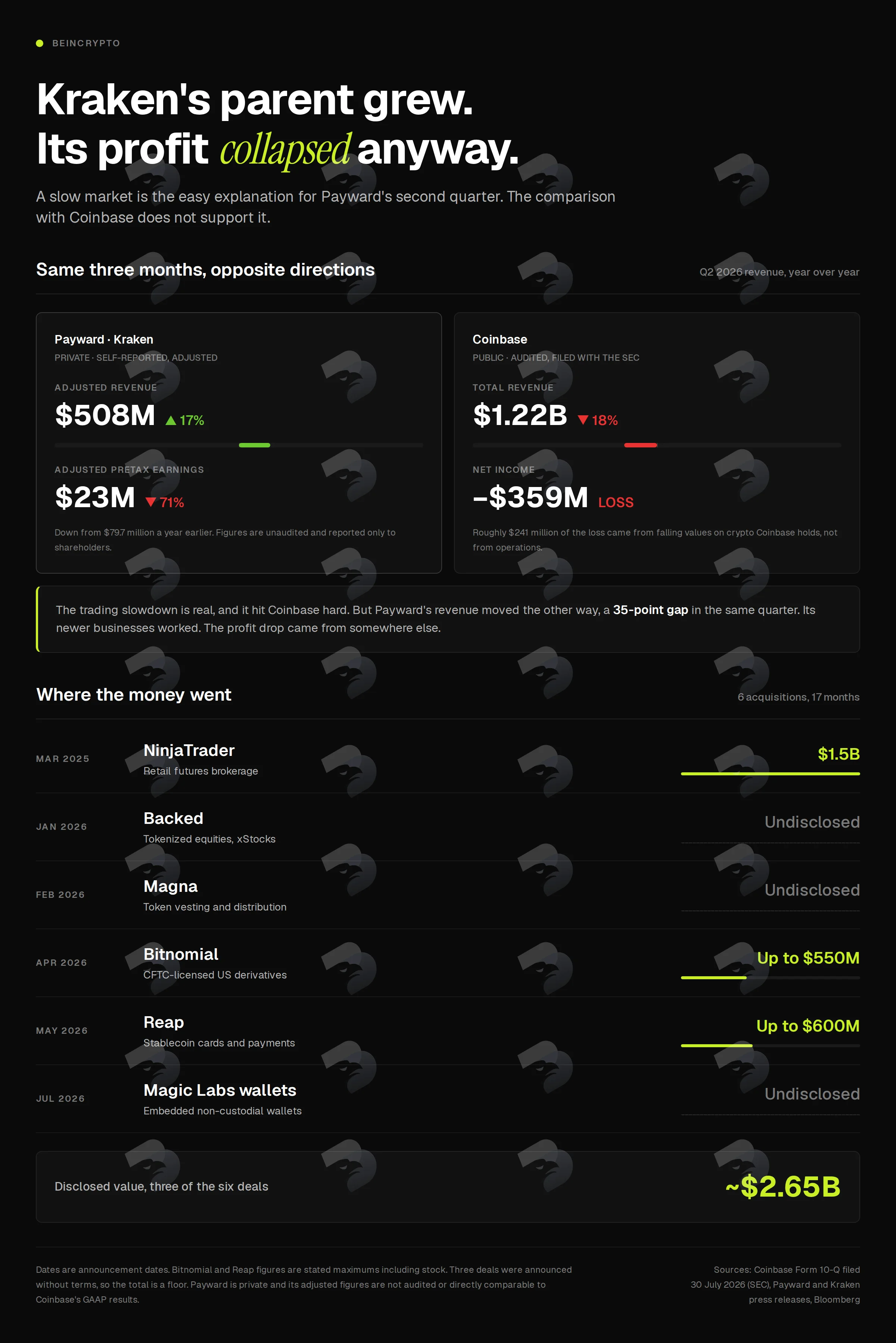
Task: Select the Coinbase card heading
Action: [500, 339]
